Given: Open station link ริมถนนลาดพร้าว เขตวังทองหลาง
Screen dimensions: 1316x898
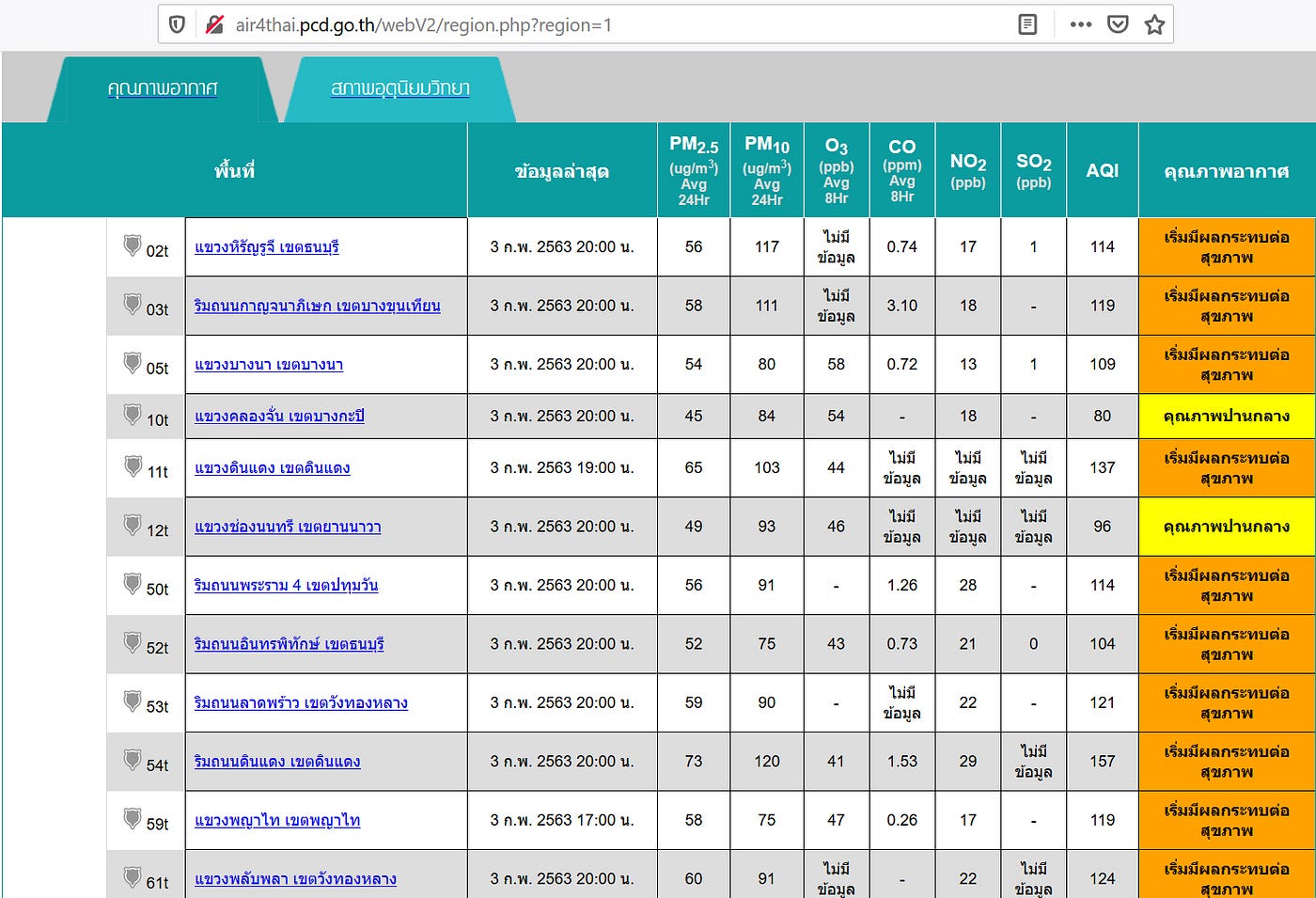Looking at the screenshot, I should coord(301,703).
